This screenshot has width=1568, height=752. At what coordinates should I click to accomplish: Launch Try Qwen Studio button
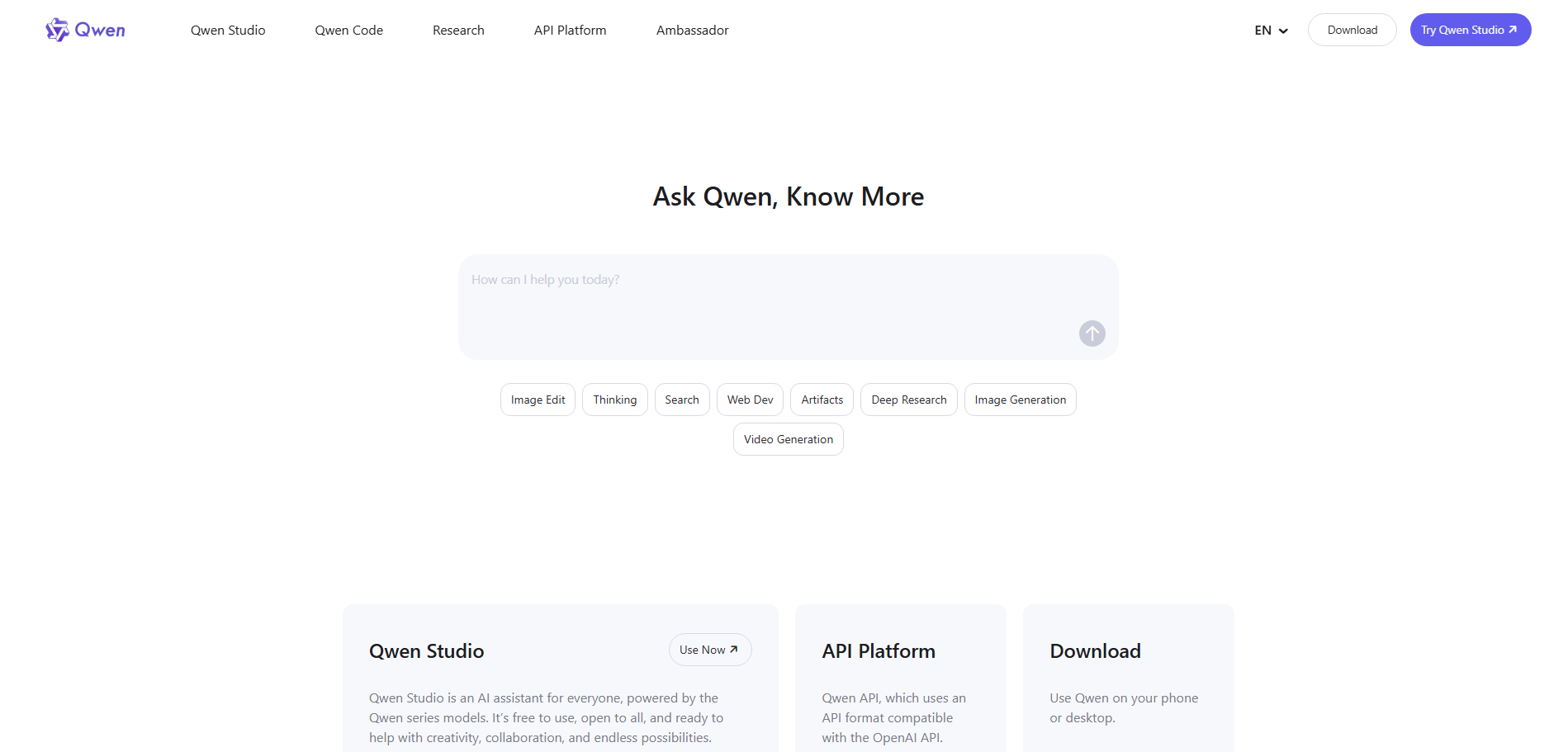[x=1471, y=30]
